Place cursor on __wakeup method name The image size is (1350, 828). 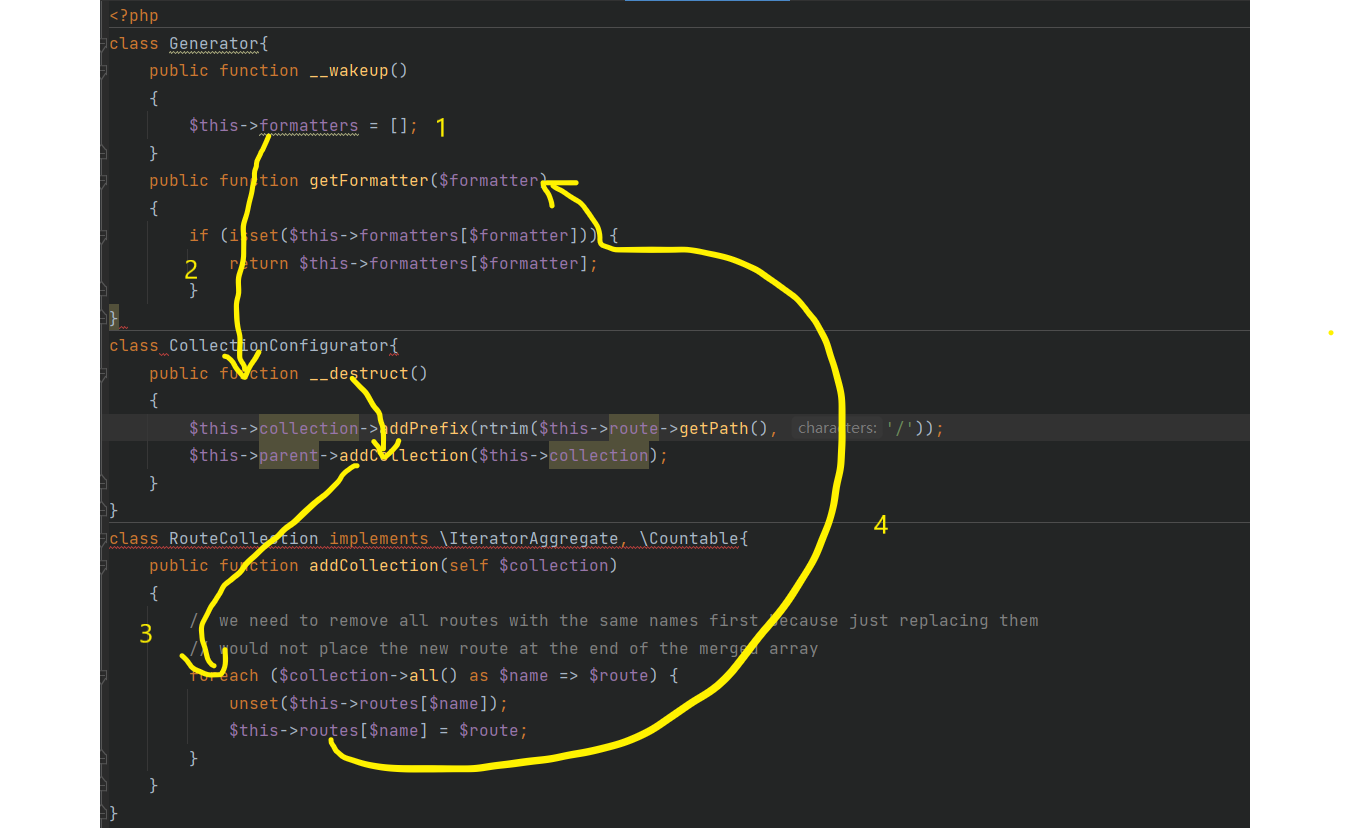pos(349,70)
